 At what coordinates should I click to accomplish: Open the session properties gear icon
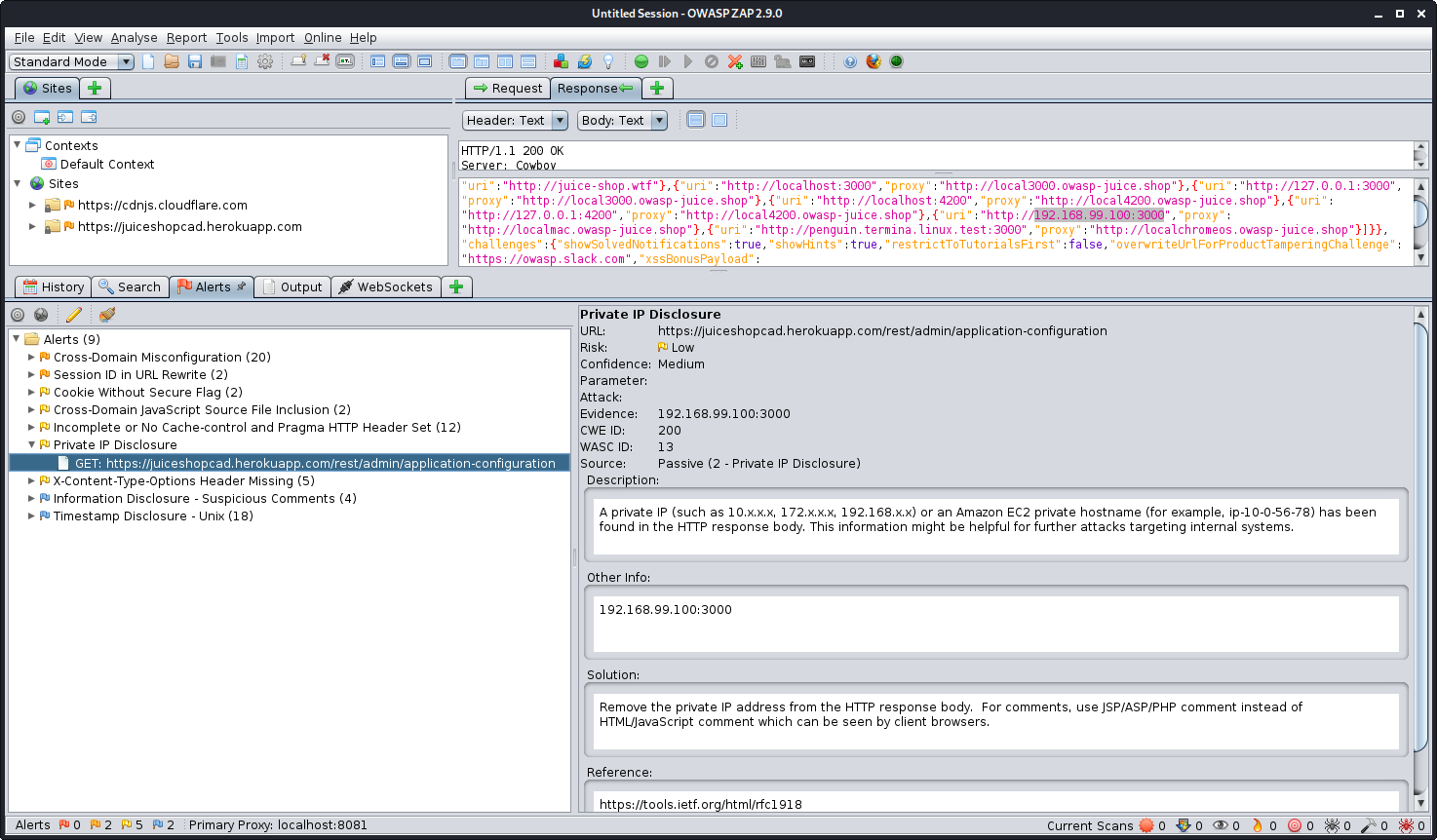tap(265, 61)
